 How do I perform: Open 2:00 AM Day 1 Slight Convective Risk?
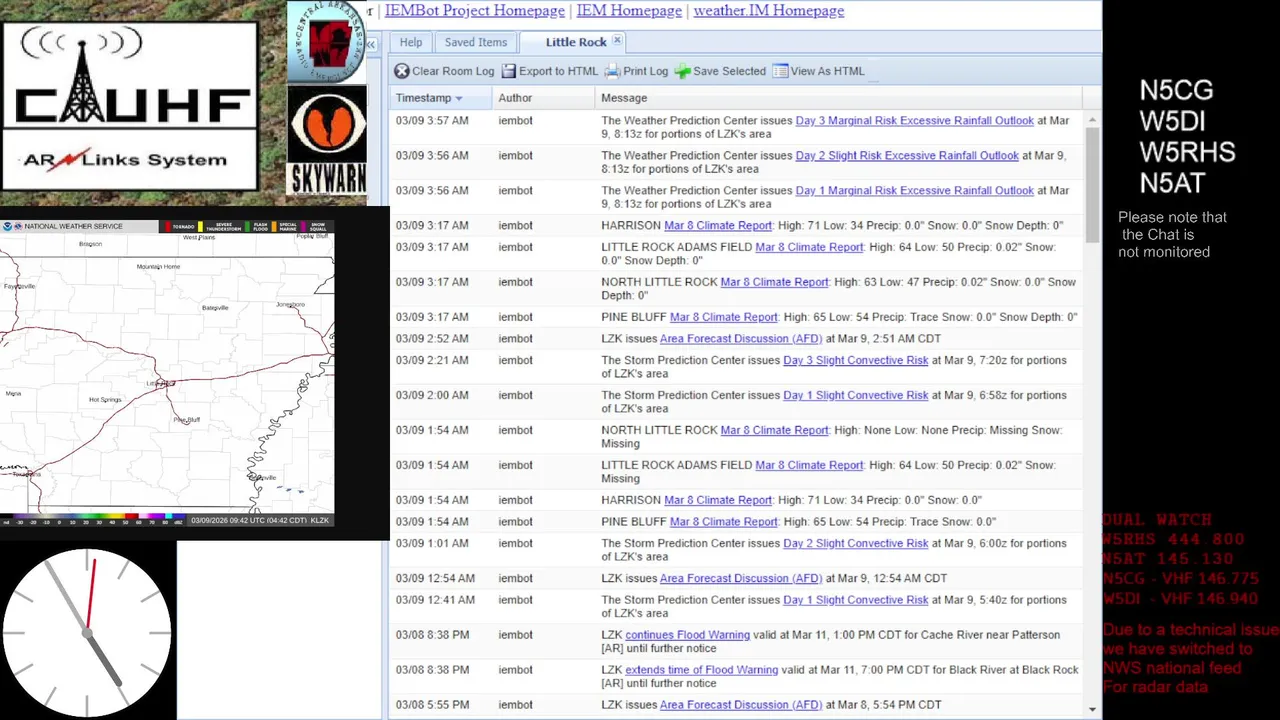[x=856, y=395]
